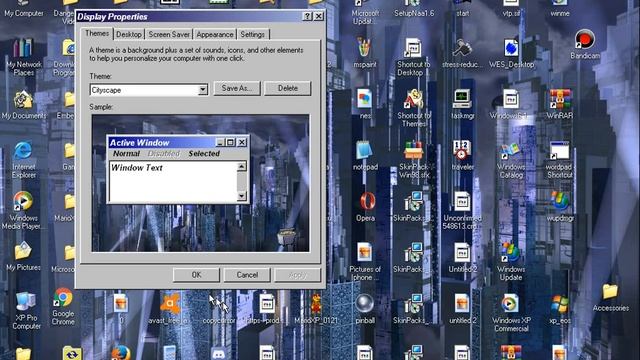
Task: Select the wupdmgr icon
Action: (x=559, y=207)
